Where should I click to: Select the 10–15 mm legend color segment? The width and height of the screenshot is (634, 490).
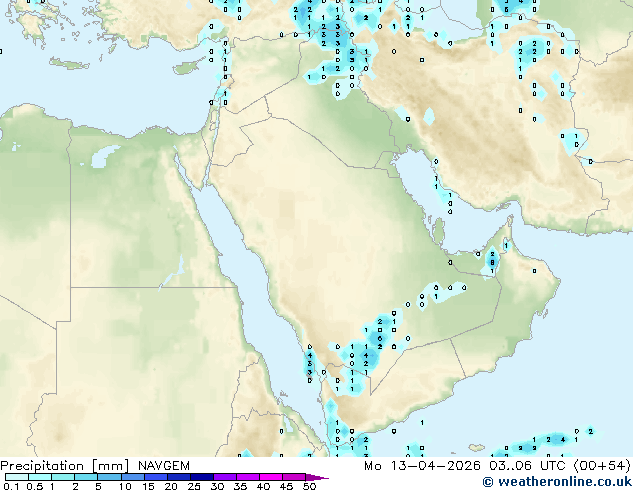[x=132, y=477]
